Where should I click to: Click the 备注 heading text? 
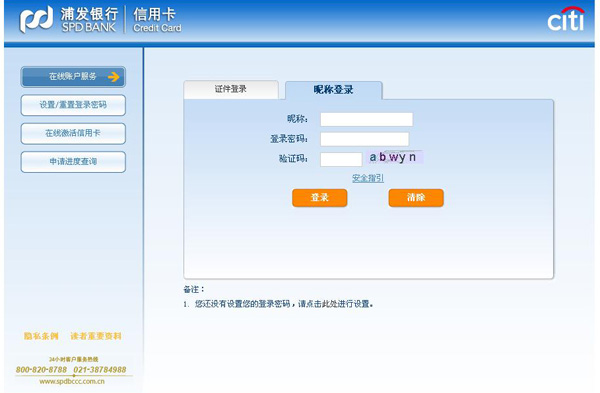(194, 289)
